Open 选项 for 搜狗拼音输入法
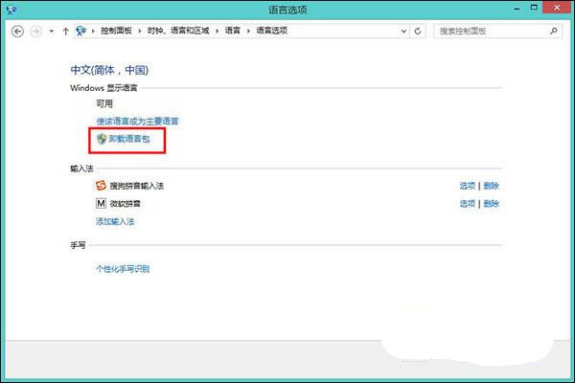The width and height of the screenshot is (575, 383). click(x=468, y=186)
